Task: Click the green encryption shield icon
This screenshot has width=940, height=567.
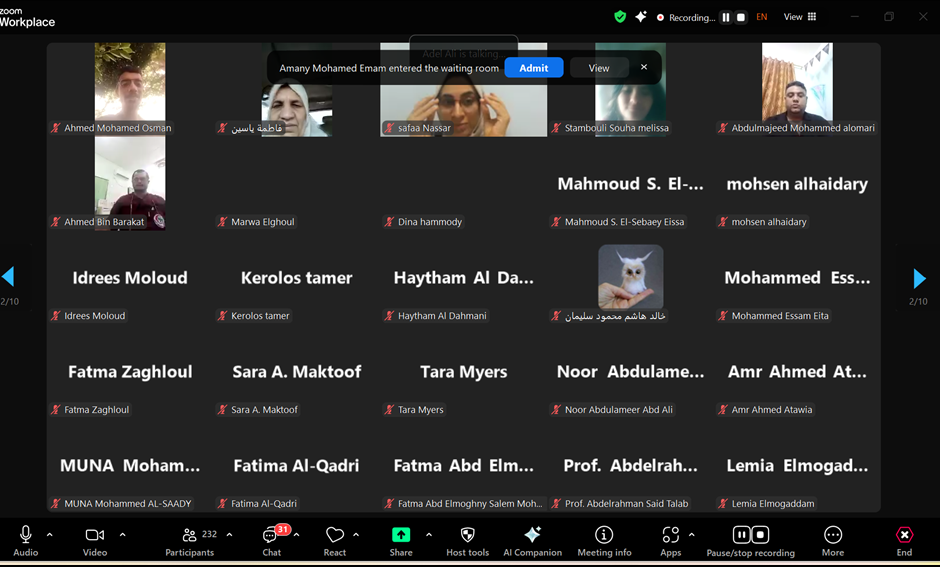Action: (x=620, y=17)
